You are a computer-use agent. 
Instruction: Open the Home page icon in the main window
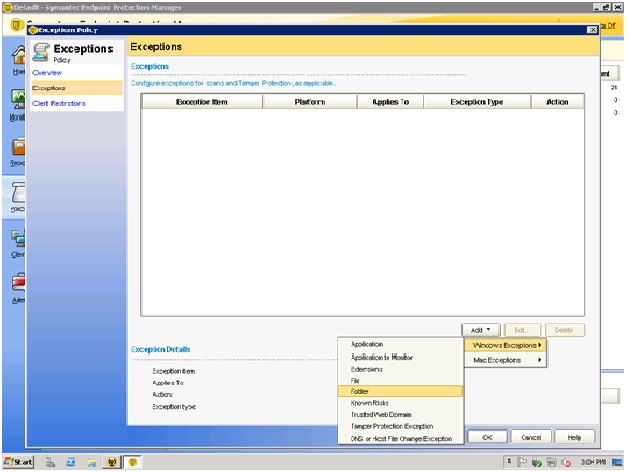click(18, 55)
